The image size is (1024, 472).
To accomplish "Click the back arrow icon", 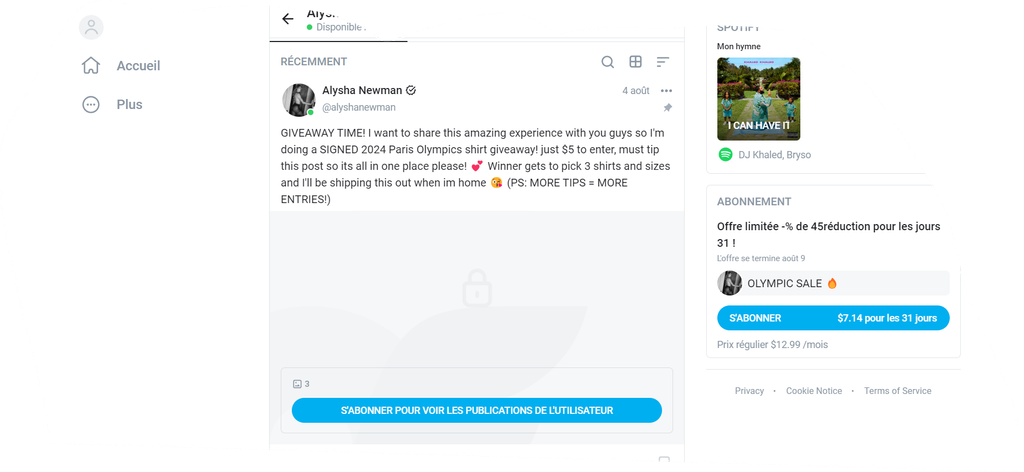I will (x=287, y=19).
